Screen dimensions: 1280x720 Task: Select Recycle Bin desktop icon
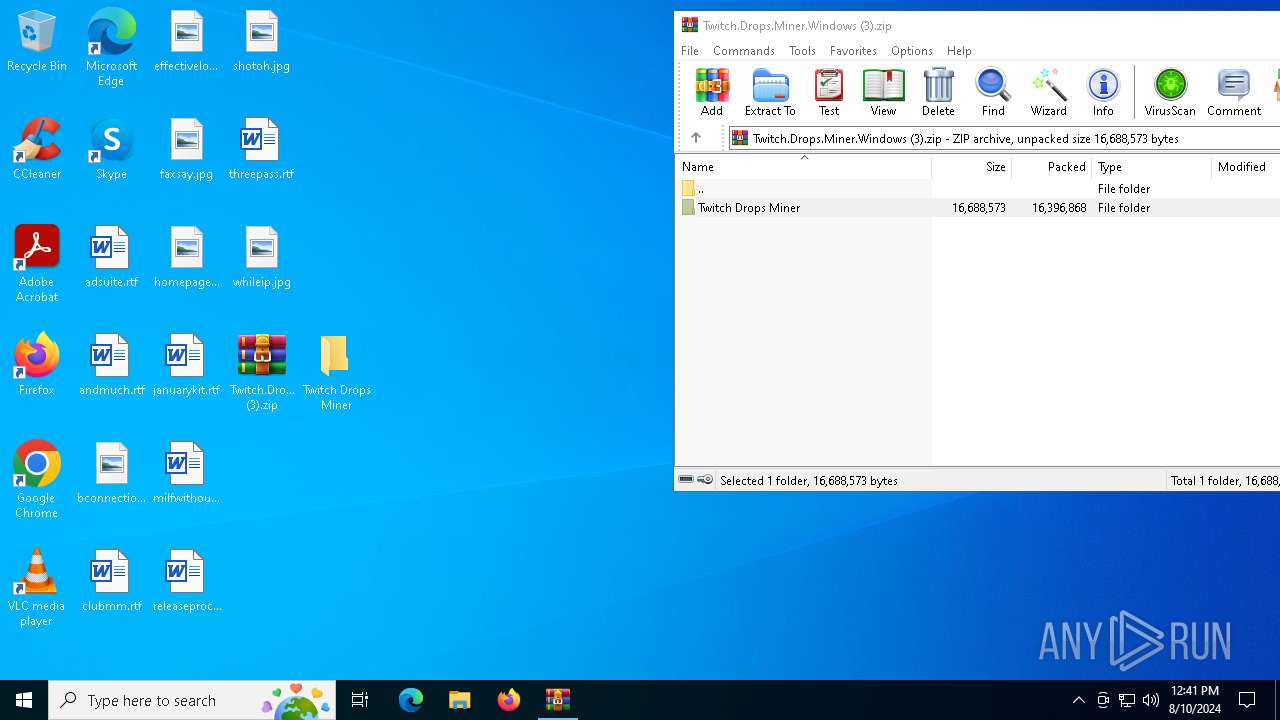click(37, 42)
